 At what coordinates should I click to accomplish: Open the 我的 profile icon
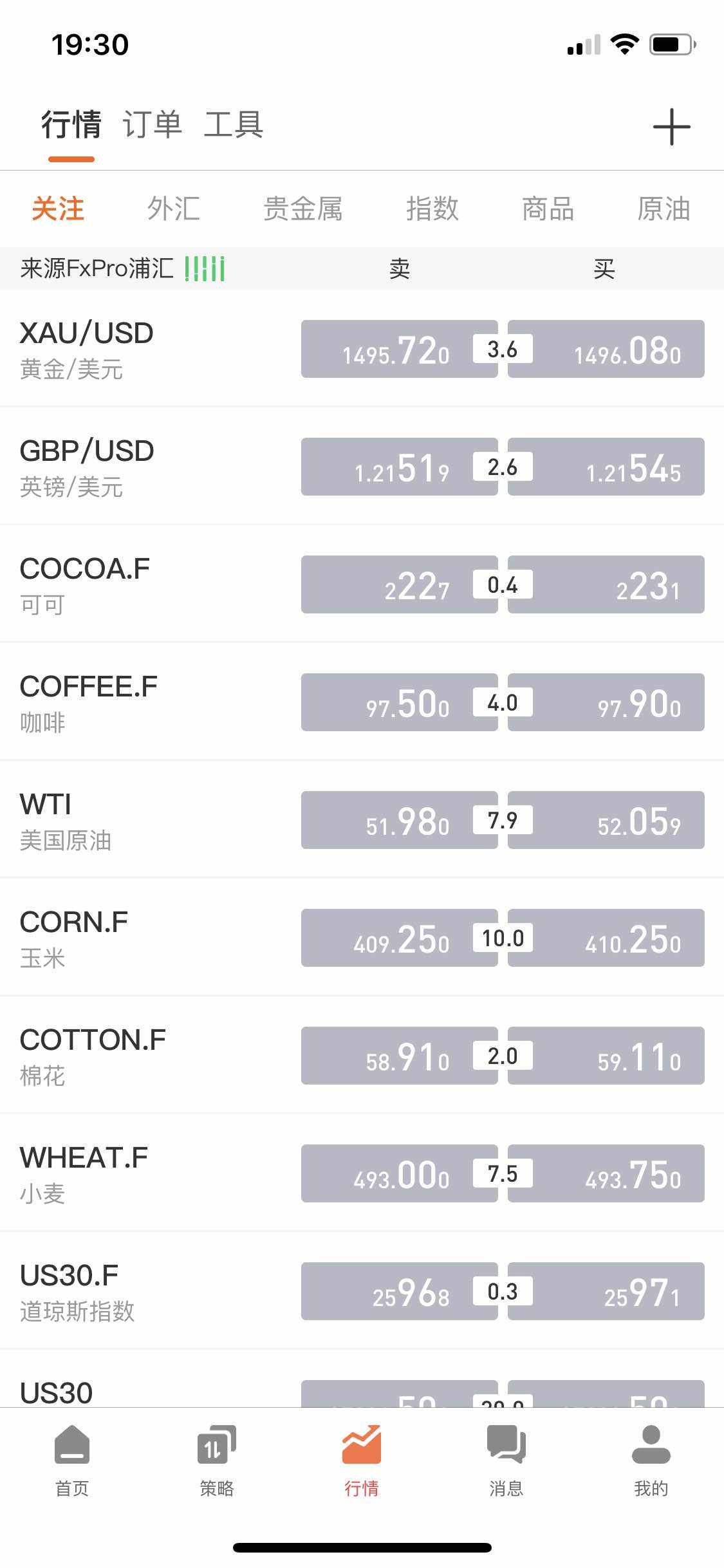point(651,1445)
